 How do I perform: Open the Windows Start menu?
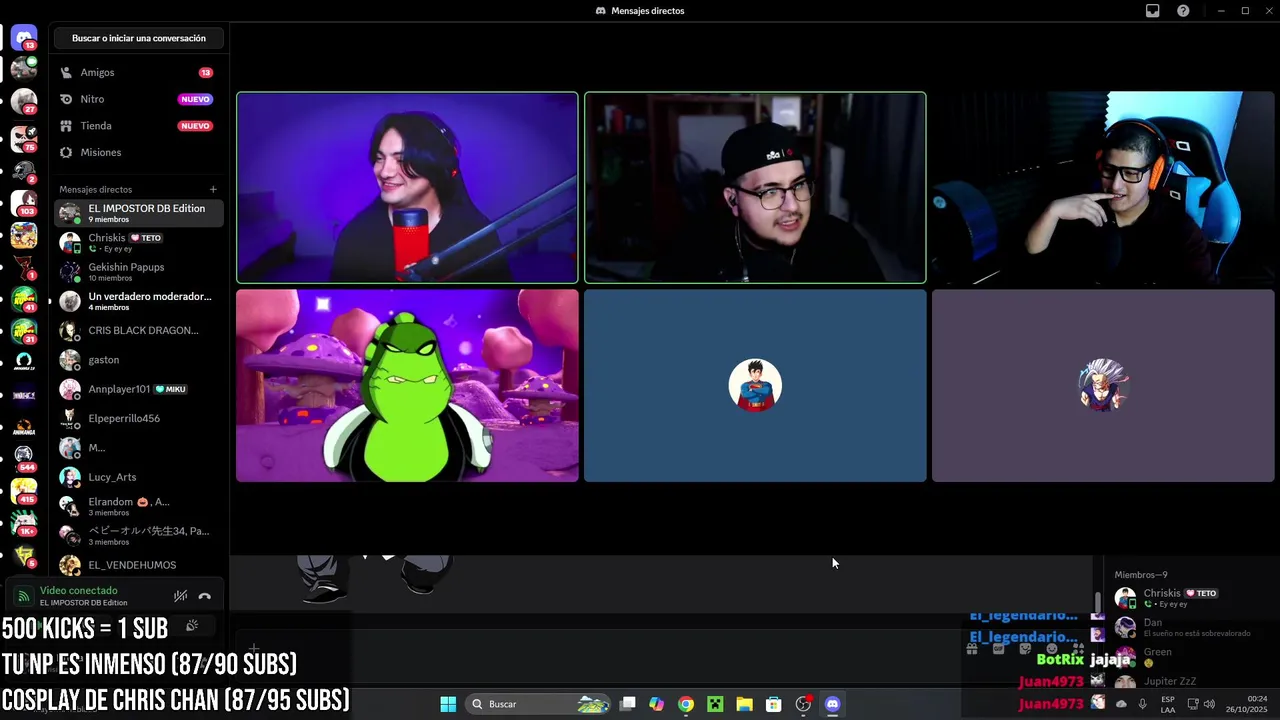click(x=448, y=704)
